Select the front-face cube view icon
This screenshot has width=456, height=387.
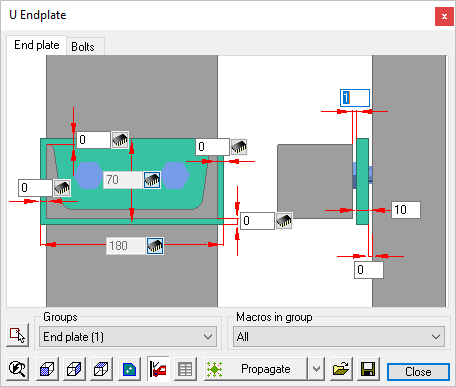click(x=47, y=369)
